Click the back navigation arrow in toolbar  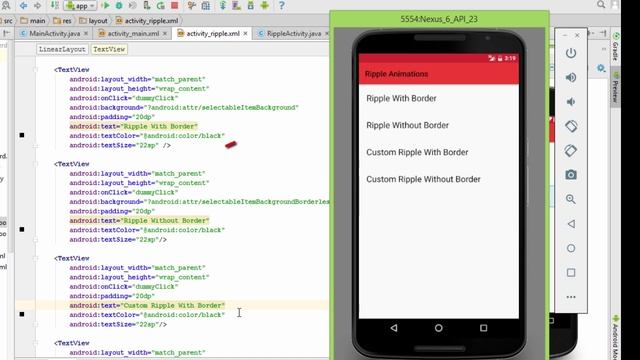(23, 5)
